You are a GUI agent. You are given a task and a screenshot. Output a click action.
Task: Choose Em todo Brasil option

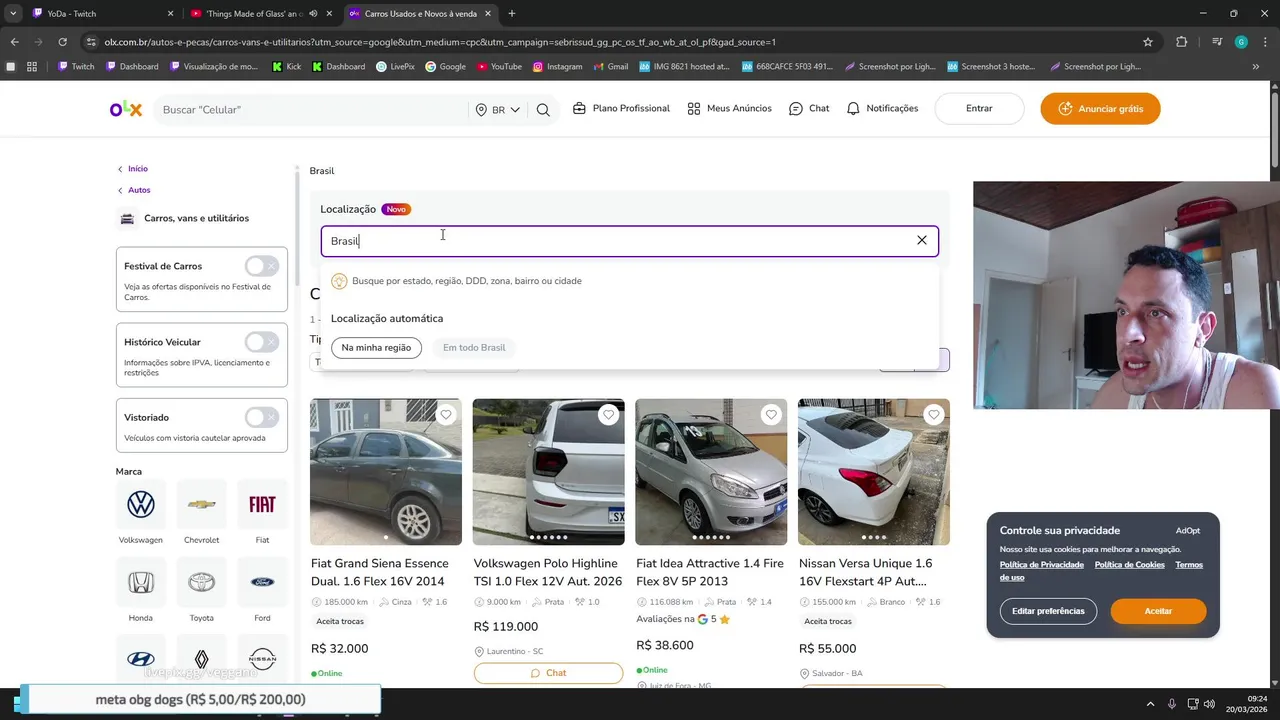[x=474, y=347]
